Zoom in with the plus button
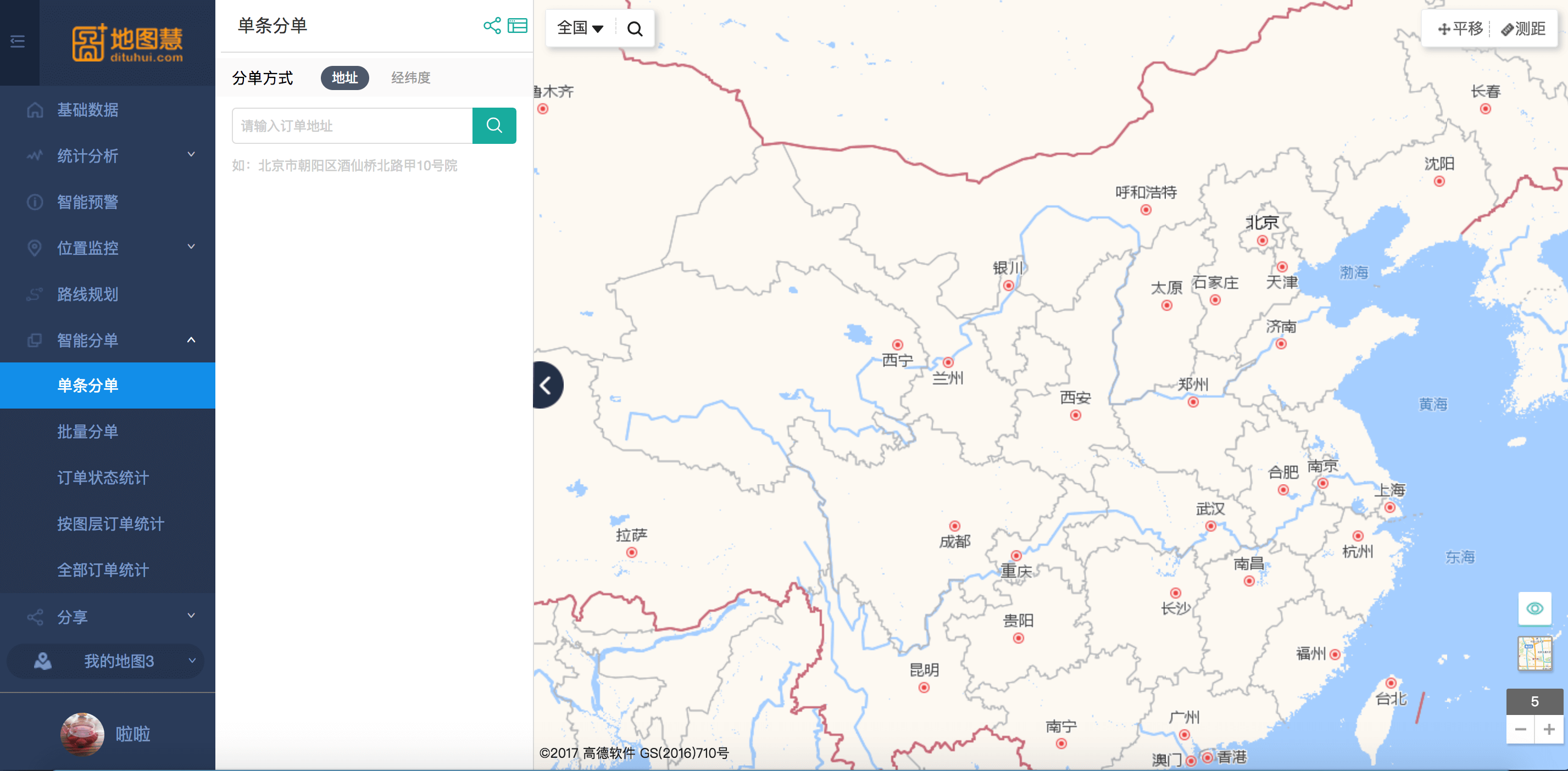Image resolution: width=1568 pixels, height=771 pixels. 1549,729
